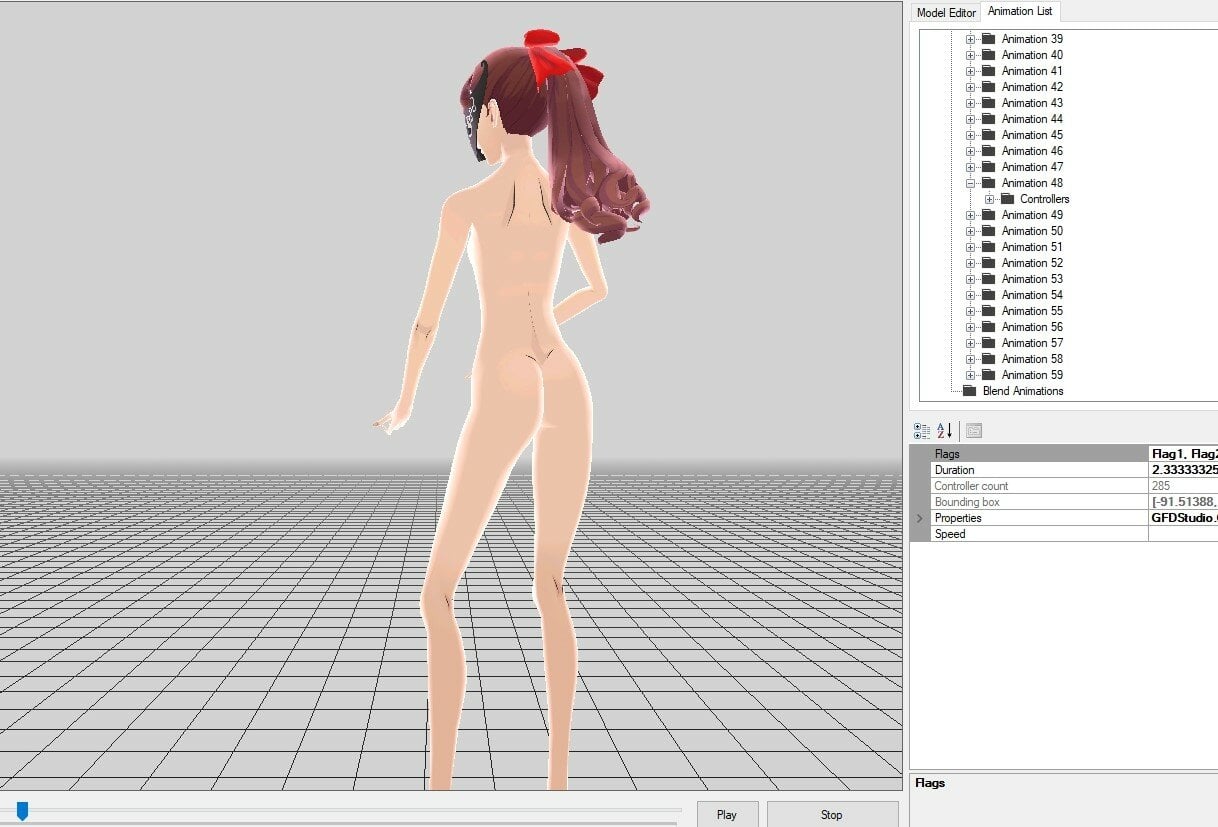Click the Animation 55 folder icon
The image size is (1218, 827).
tap(988, 311)
